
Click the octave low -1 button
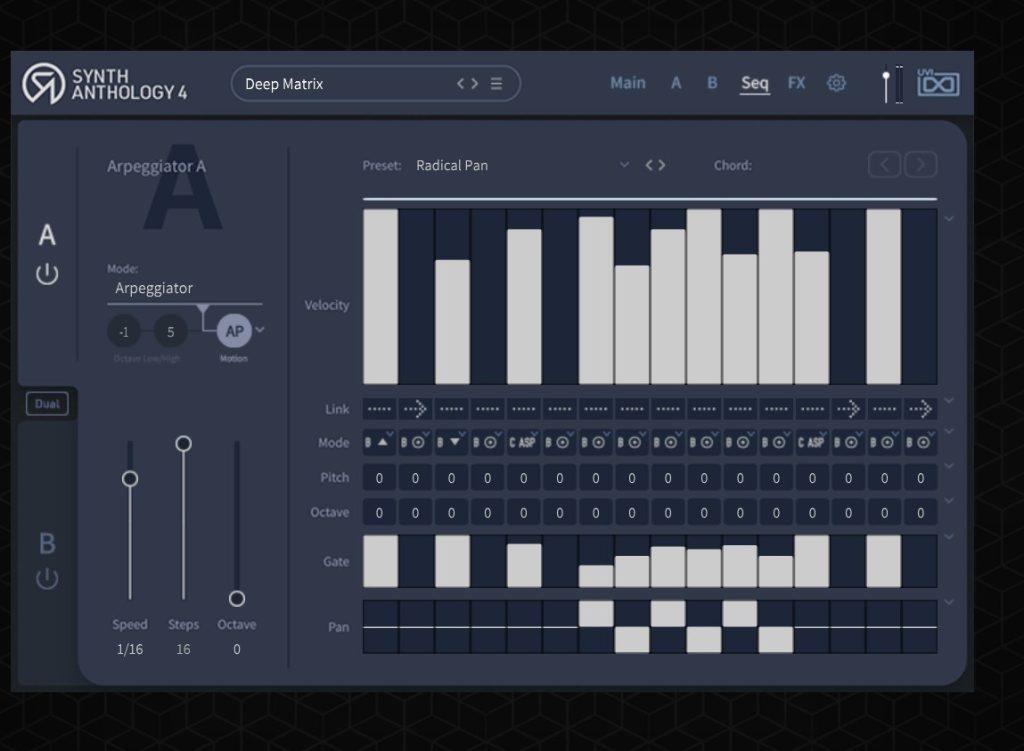pos(124,331)
